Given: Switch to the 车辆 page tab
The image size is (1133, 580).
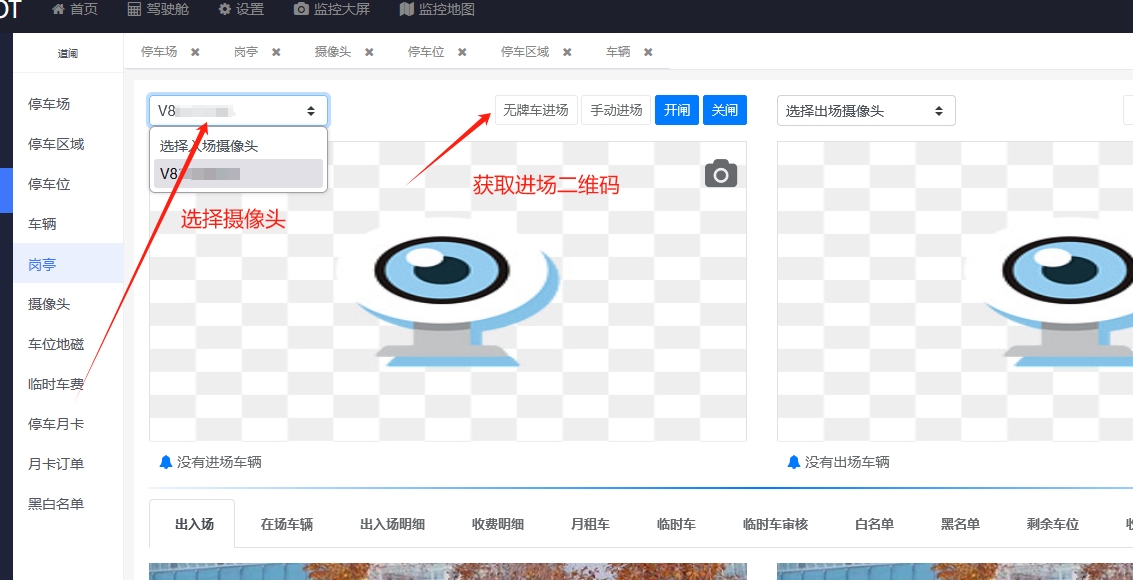Looking at the screenshot, I should (x=619, y=52).
